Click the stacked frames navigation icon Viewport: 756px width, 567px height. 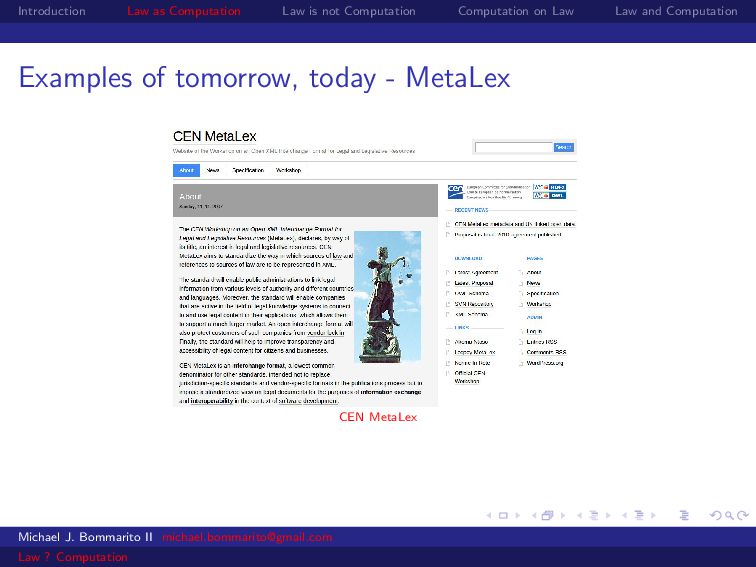[547, 515]
